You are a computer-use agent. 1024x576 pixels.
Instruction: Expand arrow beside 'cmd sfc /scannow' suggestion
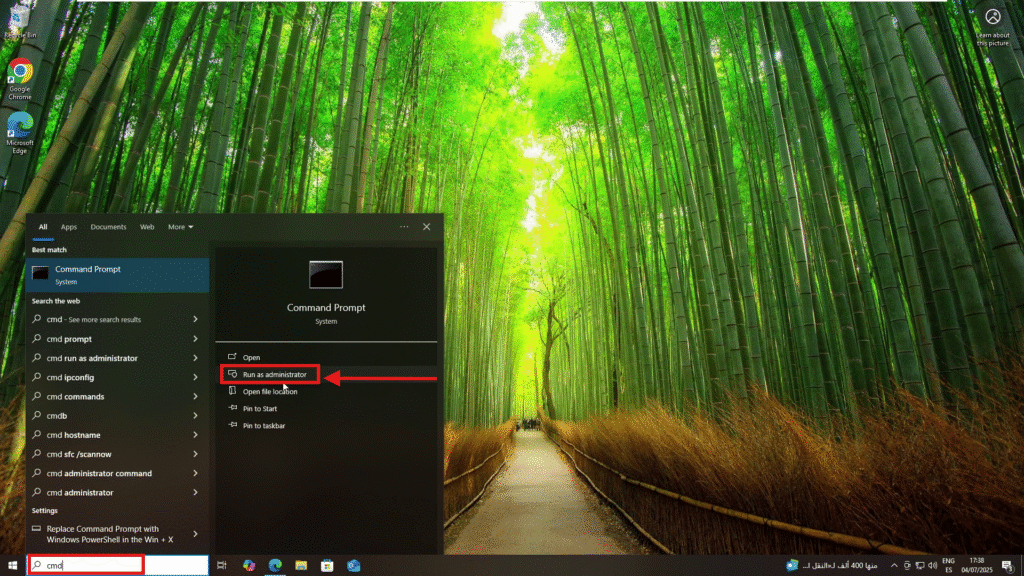195,454
